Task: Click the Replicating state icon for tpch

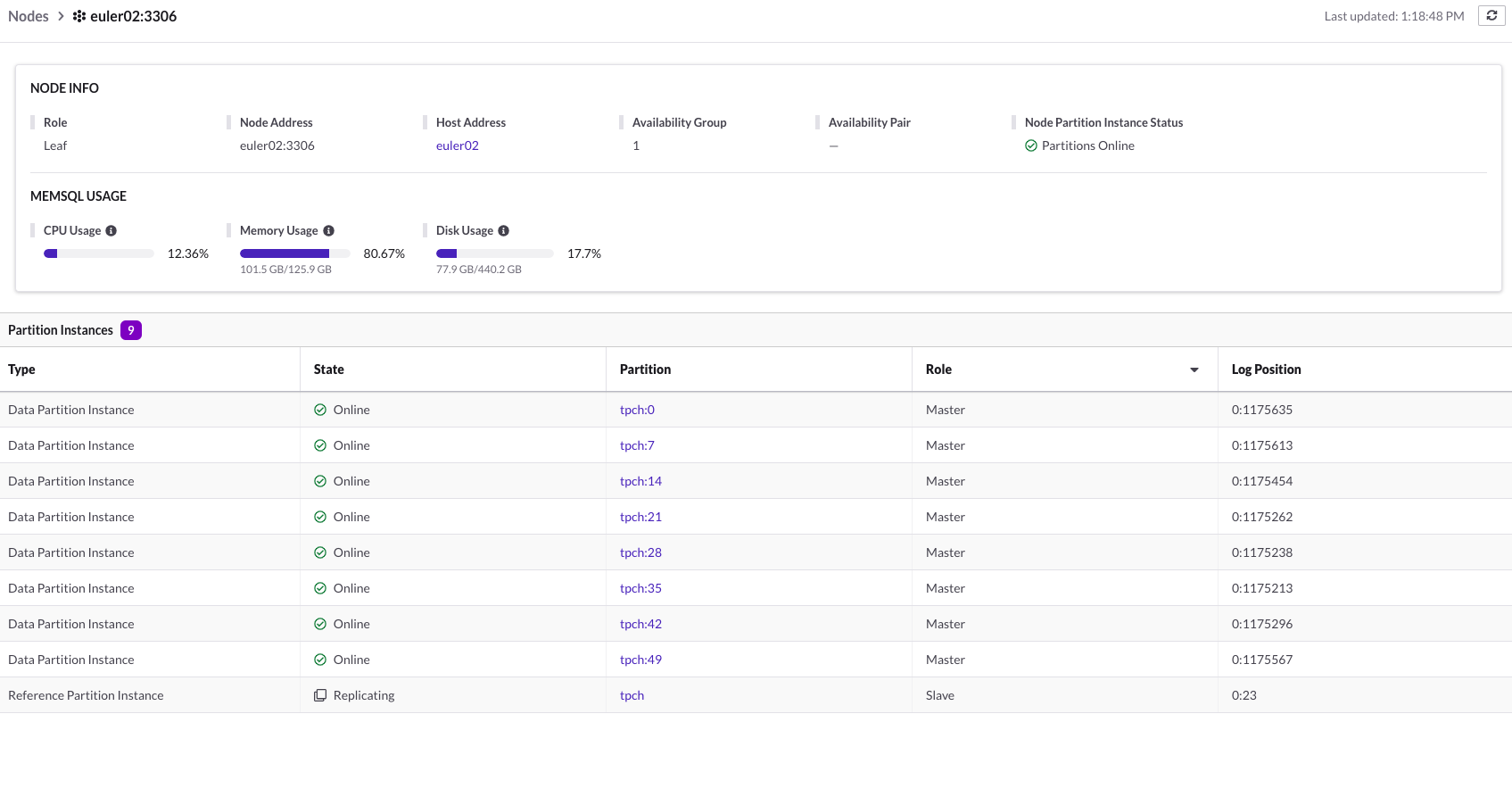Action: (320, 695)
